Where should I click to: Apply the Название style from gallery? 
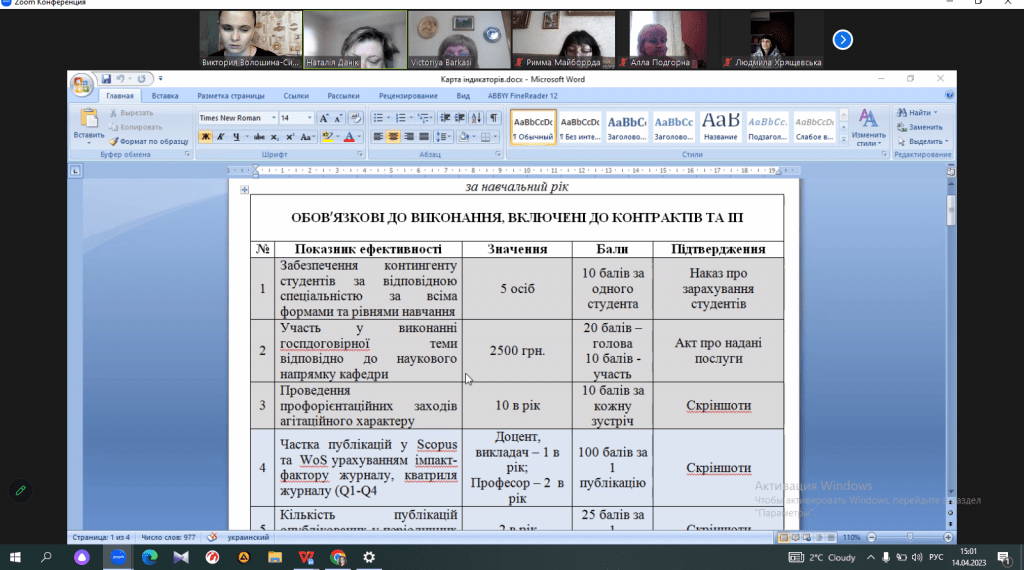[720, 125]
